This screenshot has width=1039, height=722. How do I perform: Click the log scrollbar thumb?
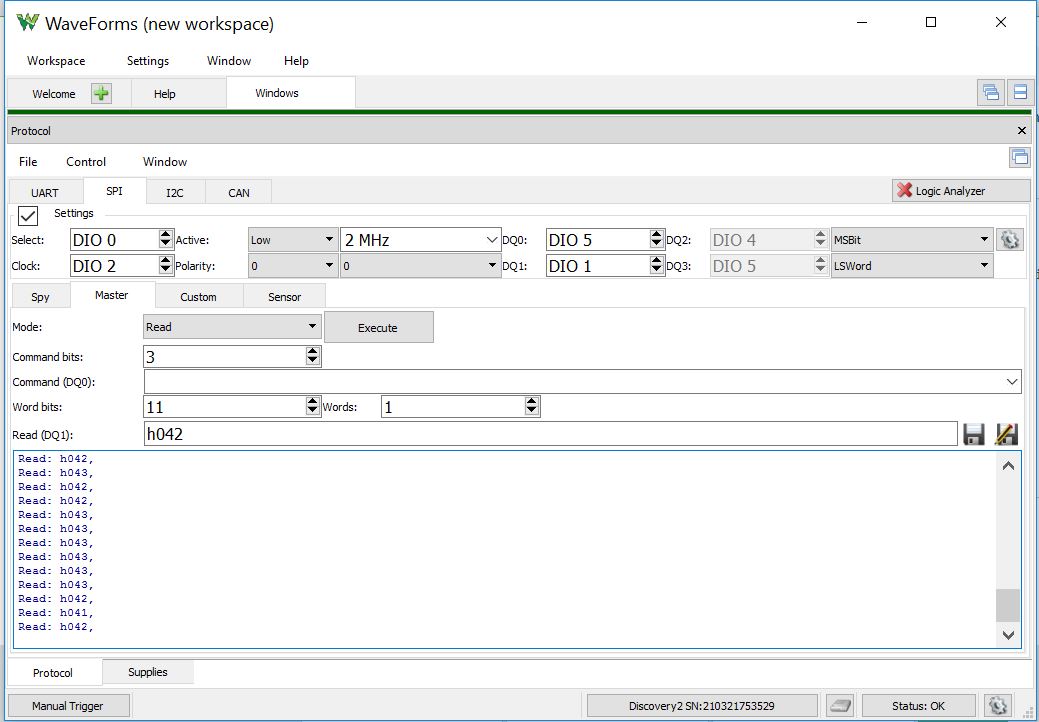(1008, 605)
